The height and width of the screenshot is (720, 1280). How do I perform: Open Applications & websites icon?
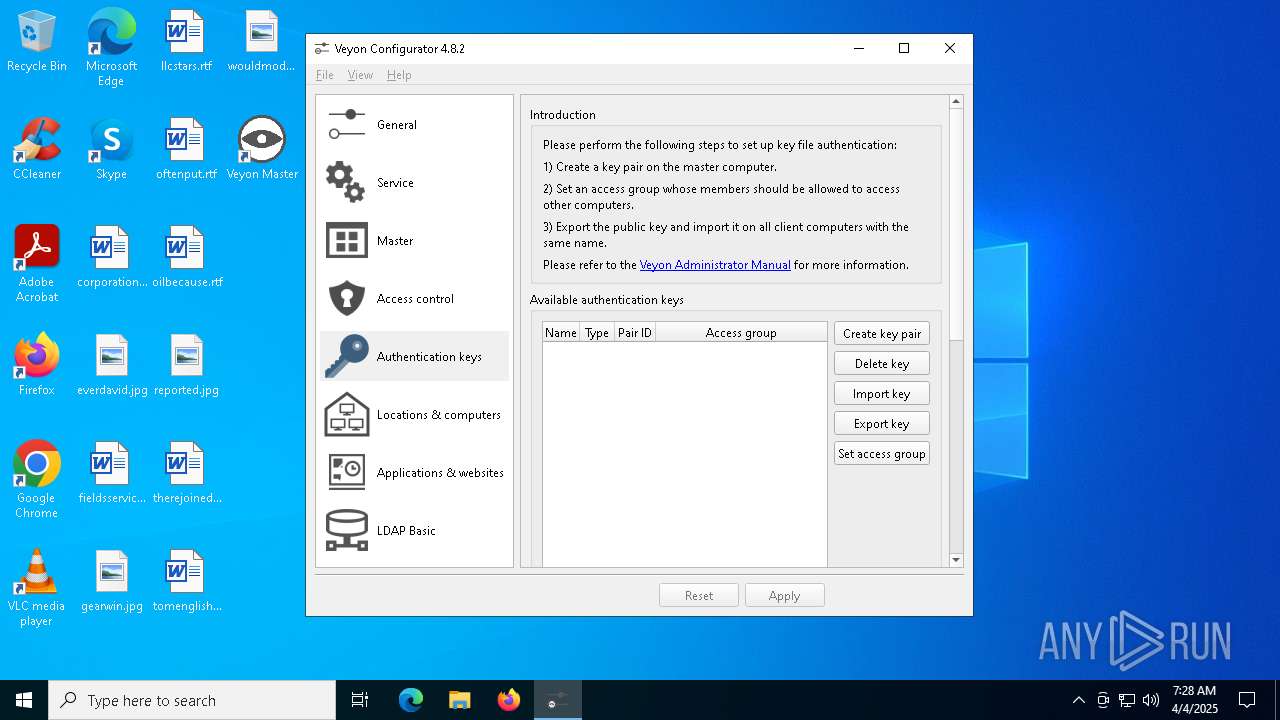[x=347, y=472]
